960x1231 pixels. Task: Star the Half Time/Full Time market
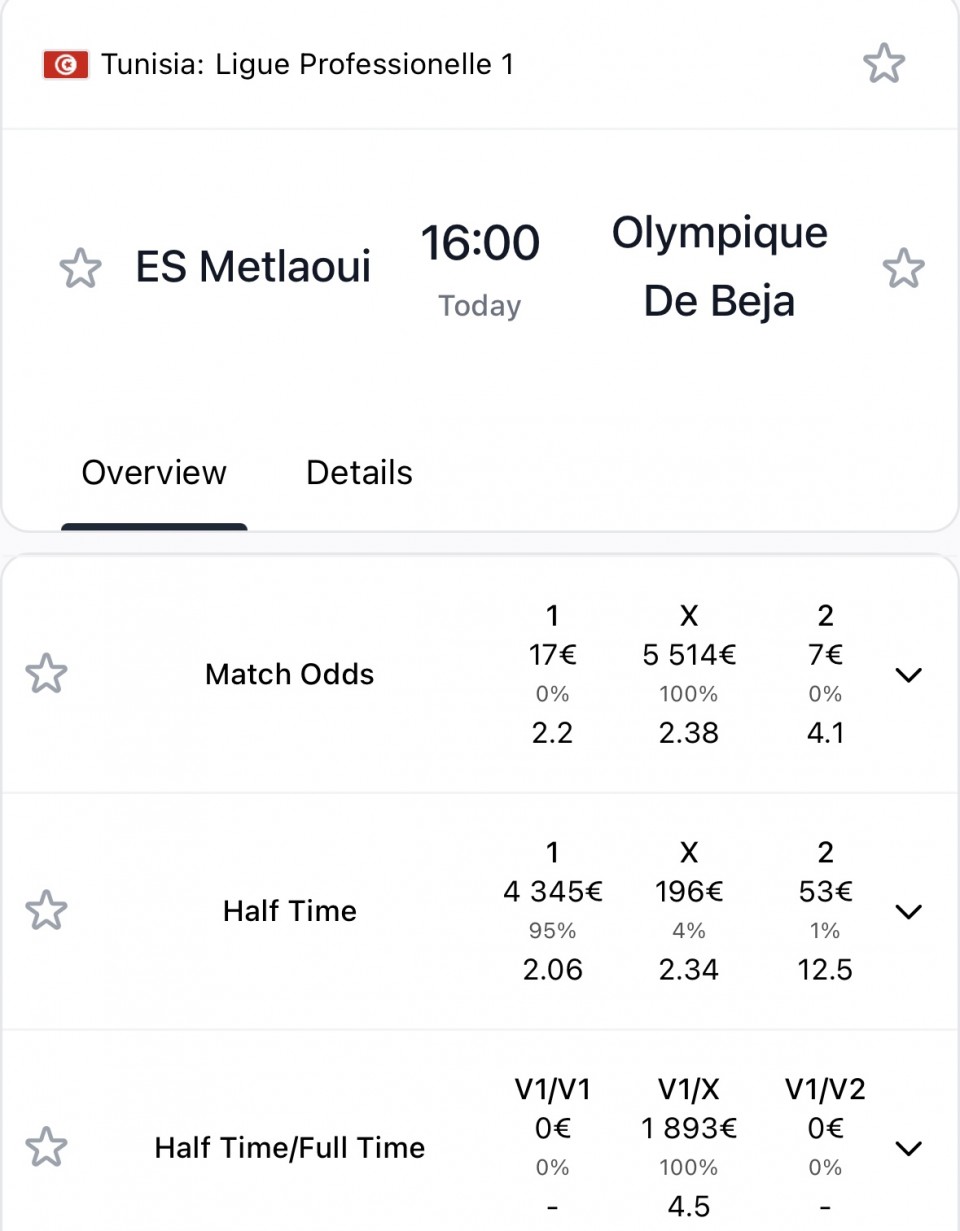coord(46,1147)
